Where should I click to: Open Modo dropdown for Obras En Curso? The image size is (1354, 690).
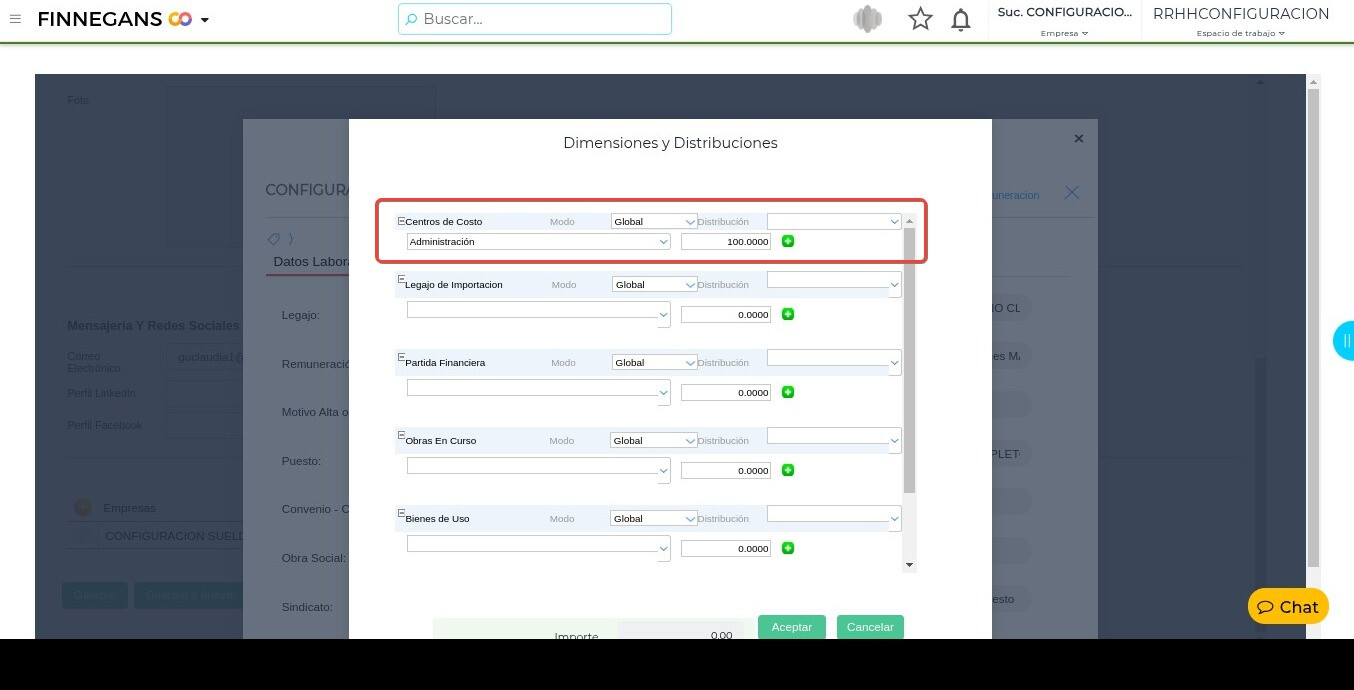point(653,441)
